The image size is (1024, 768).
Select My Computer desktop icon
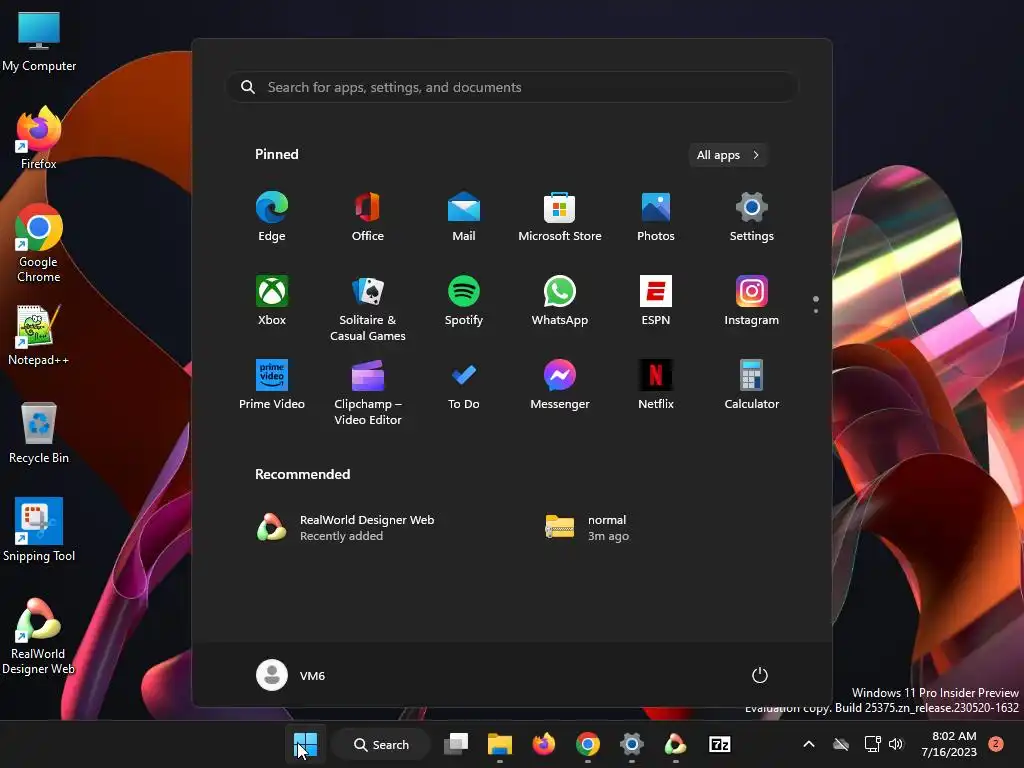pyautogui.click(x=39, y=42)
